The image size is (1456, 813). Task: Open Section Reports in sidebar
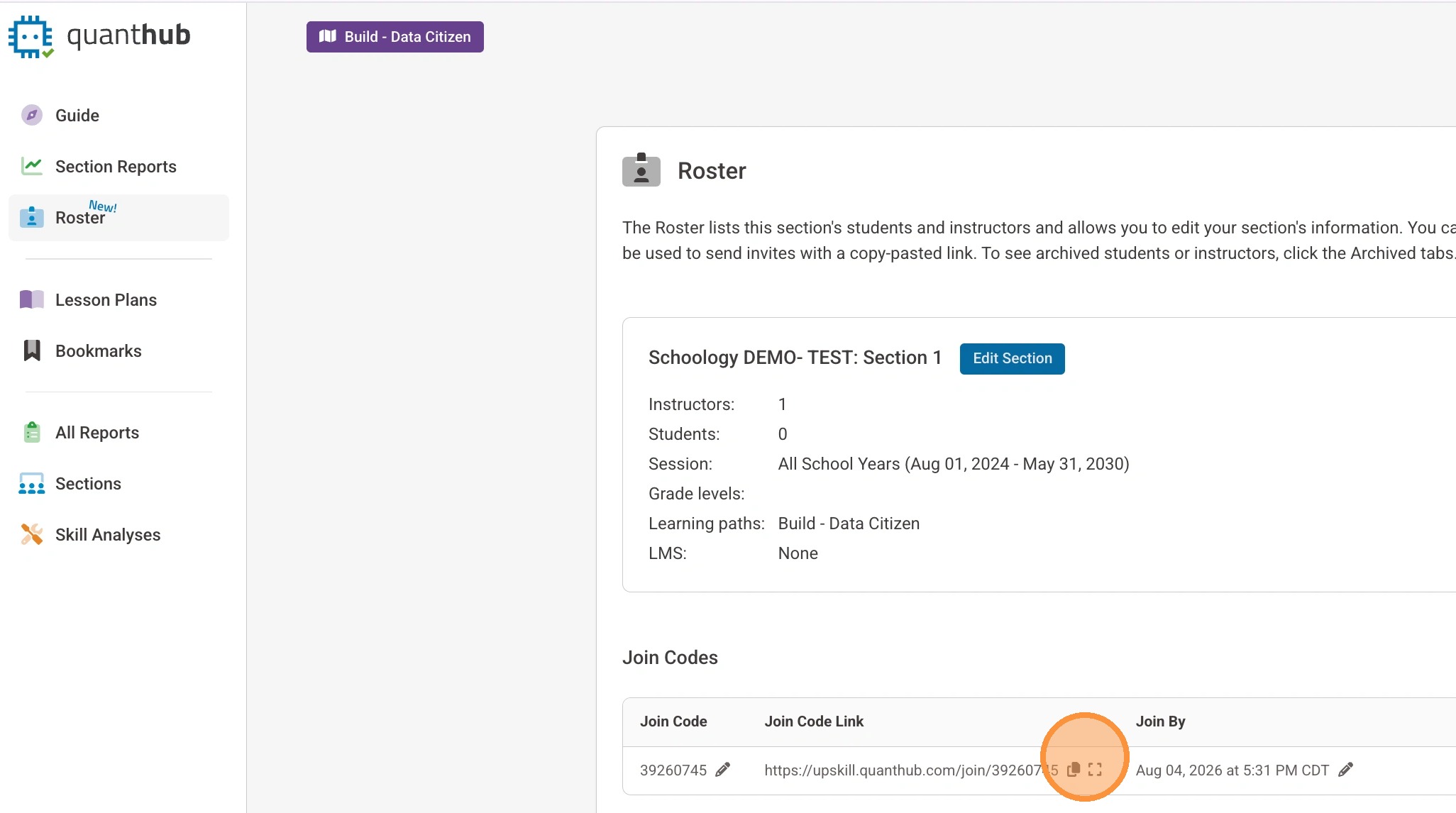pyautogui.click(x=116, y=167)
